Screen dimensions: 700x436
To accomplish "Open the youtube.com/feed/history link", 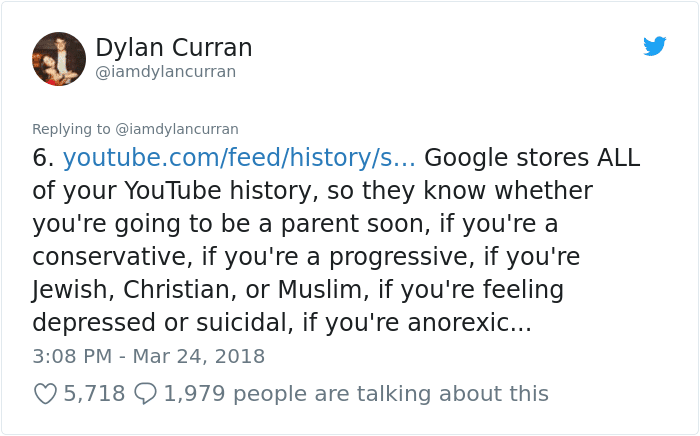I will coord(239,158).
